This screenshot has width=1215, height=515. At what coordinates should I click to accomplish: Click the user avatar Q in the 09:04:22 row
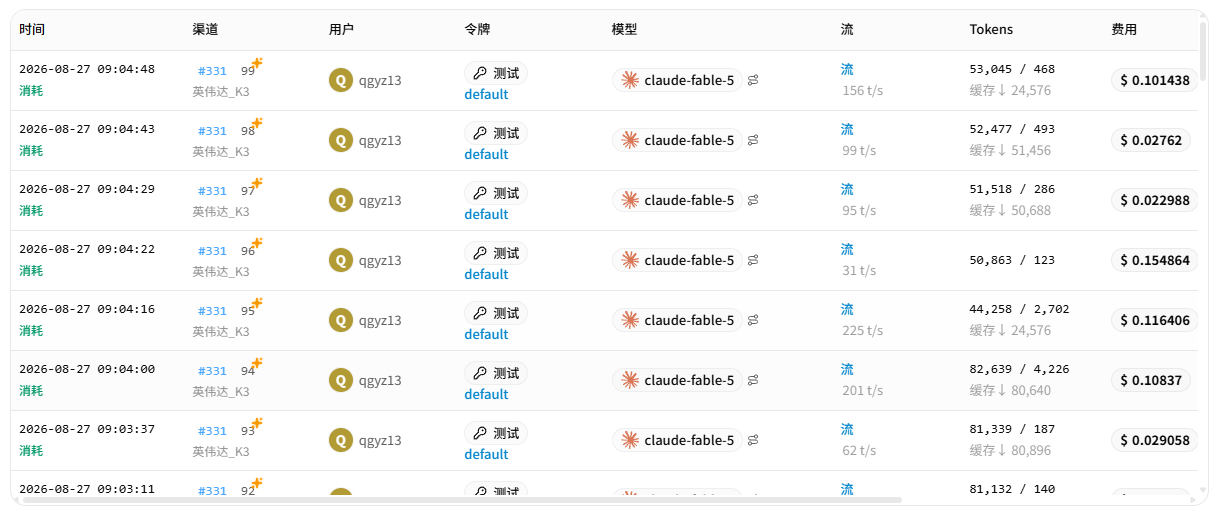point(341,260)
